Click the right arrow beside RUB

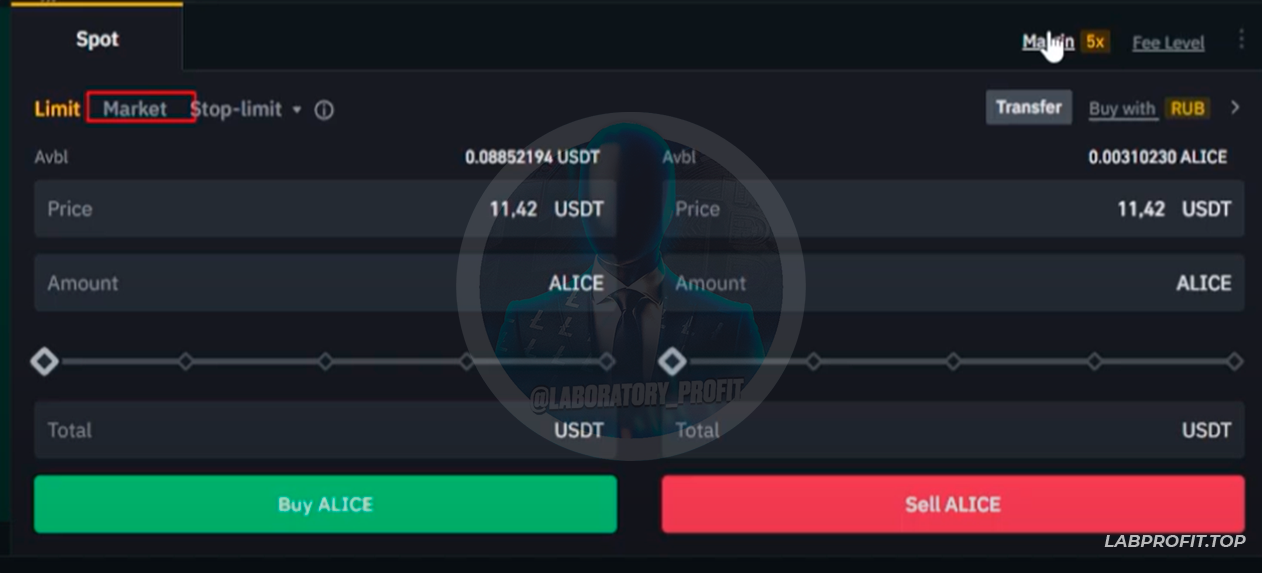1235,107
